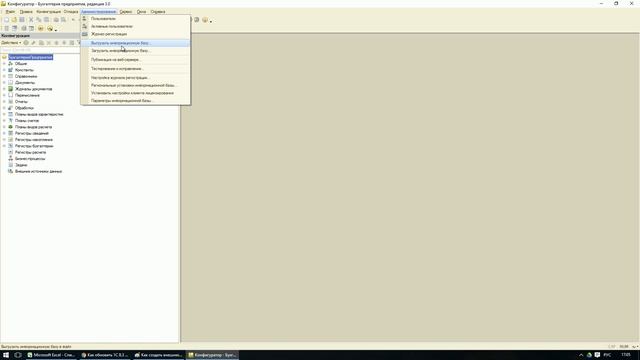
Task: Click the yellow debug-start icon with dropdown arrow
Action: [x=50, y=28]
